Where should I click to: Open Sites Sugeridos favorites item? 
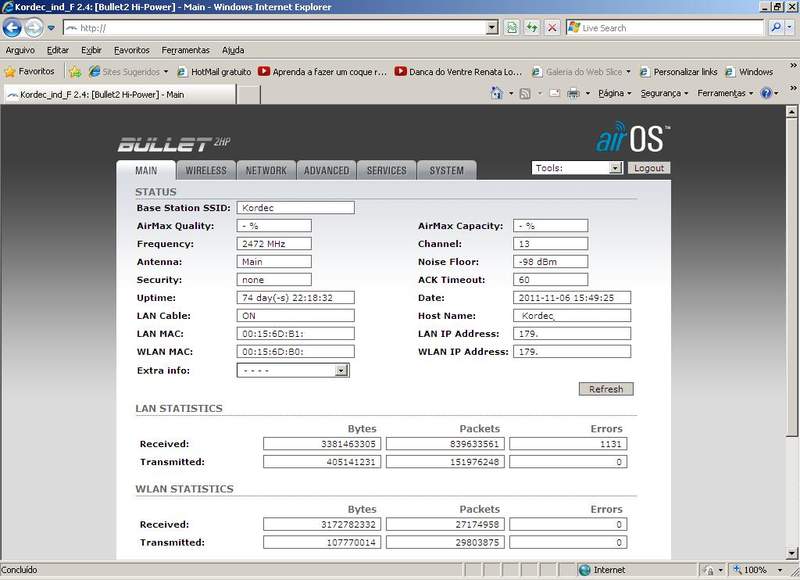pos(128,72)
